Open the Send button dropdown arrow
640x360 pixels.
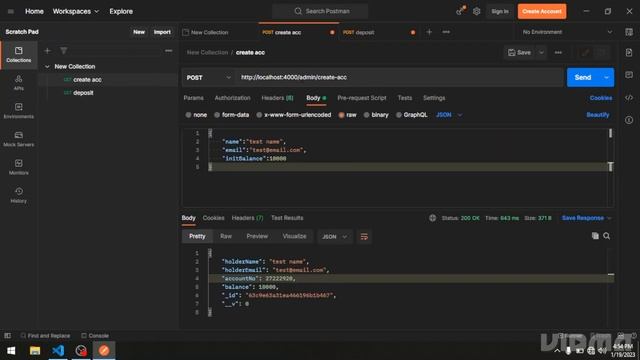point(607,78)
